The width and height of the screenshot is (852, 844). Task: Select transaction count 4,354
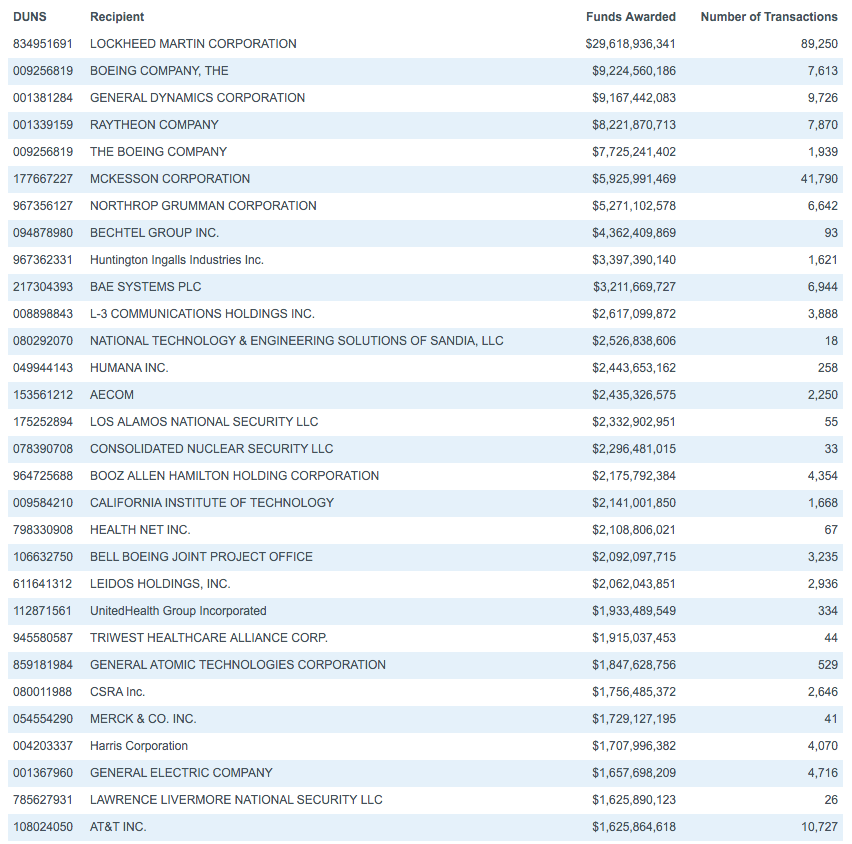pyautogui.click(x=822, y=476)
